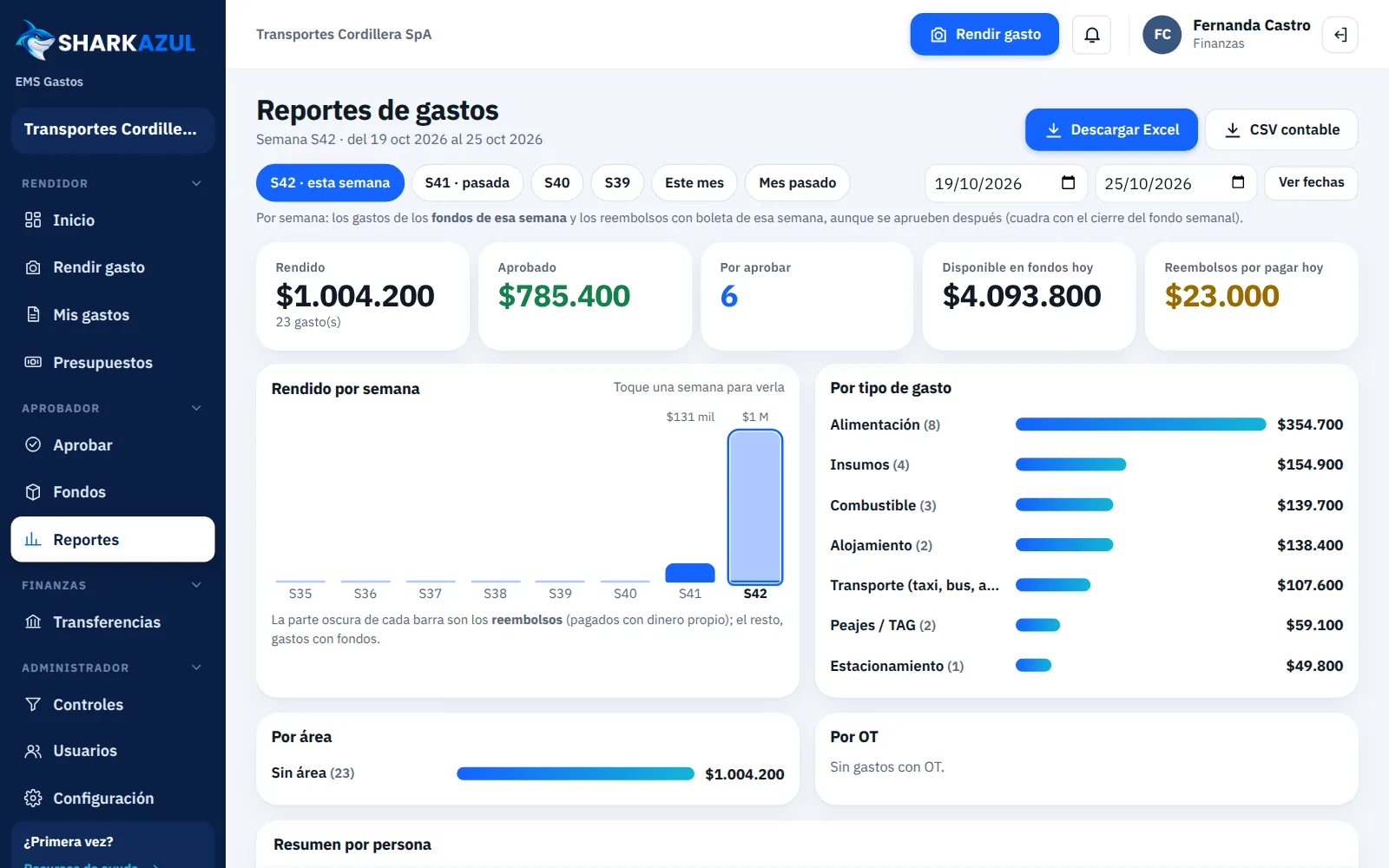Switch to S41 · pasada week
The height and width of the screenshot is (868, 1389).
coord(467,183)
